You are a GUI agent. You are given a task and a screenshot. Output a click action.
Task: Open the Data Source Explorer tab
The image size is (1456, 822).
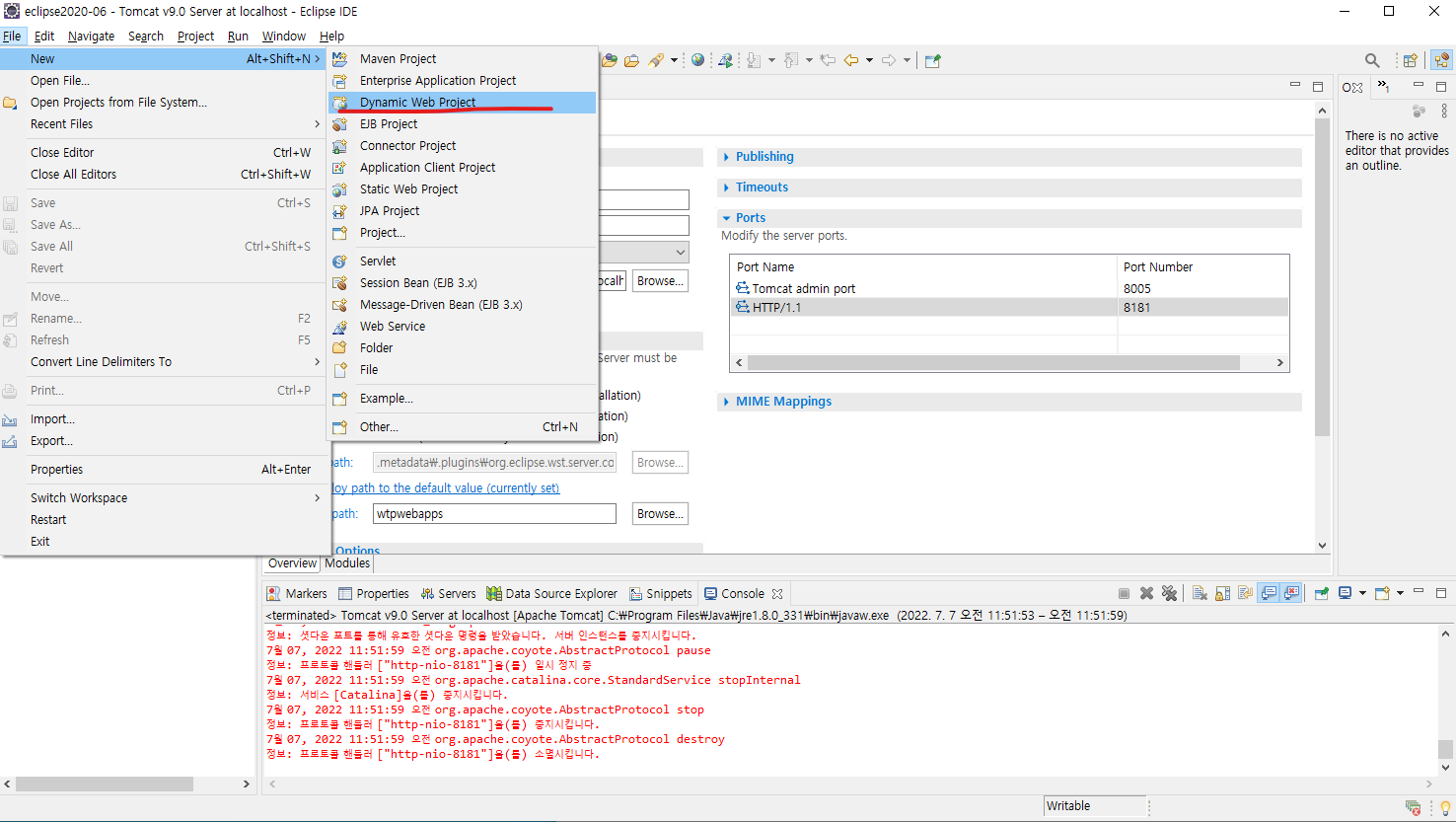pyautogui.click(x=552, y=594)
